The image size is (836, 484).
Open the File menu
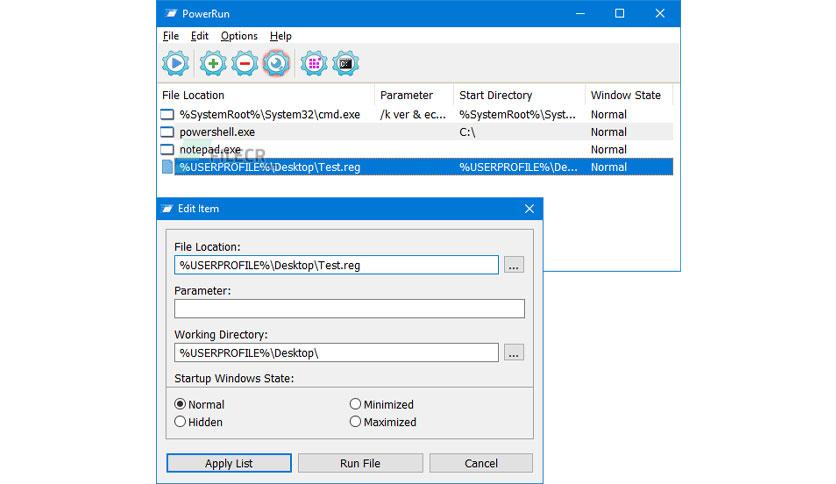point(171,36)
